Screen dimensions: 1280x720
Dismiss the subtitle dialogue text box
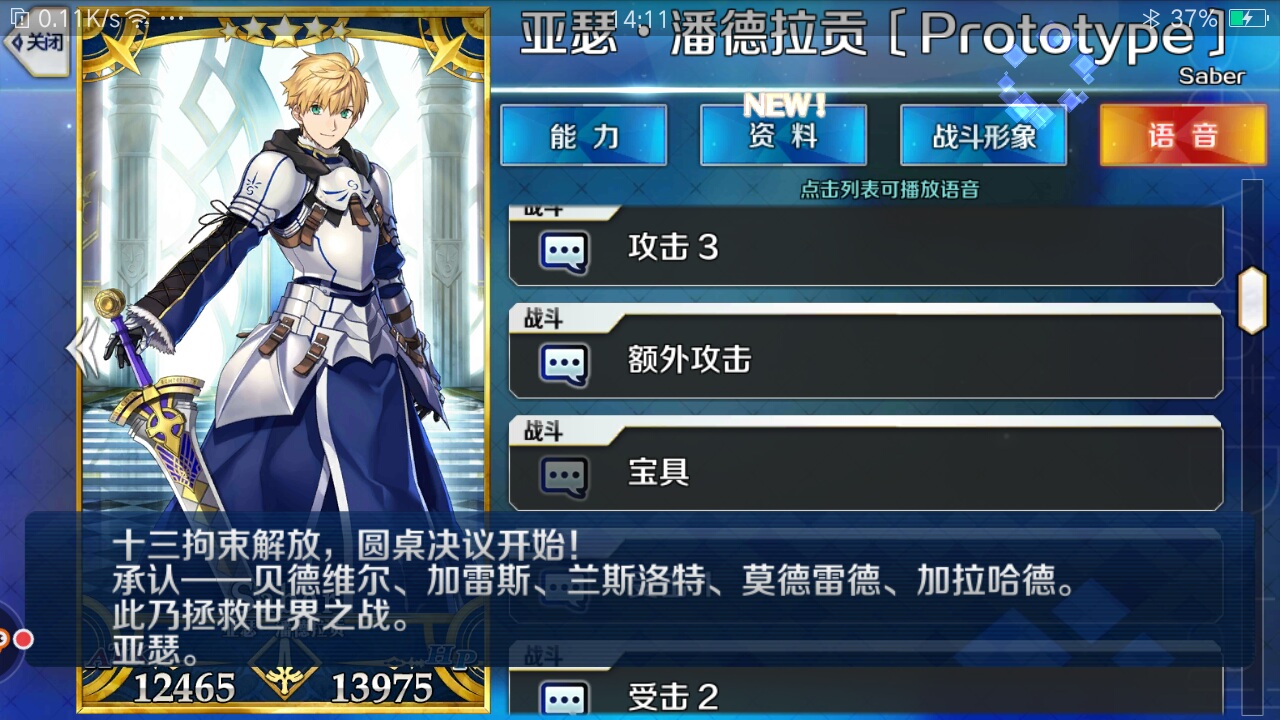pos(640,590)
